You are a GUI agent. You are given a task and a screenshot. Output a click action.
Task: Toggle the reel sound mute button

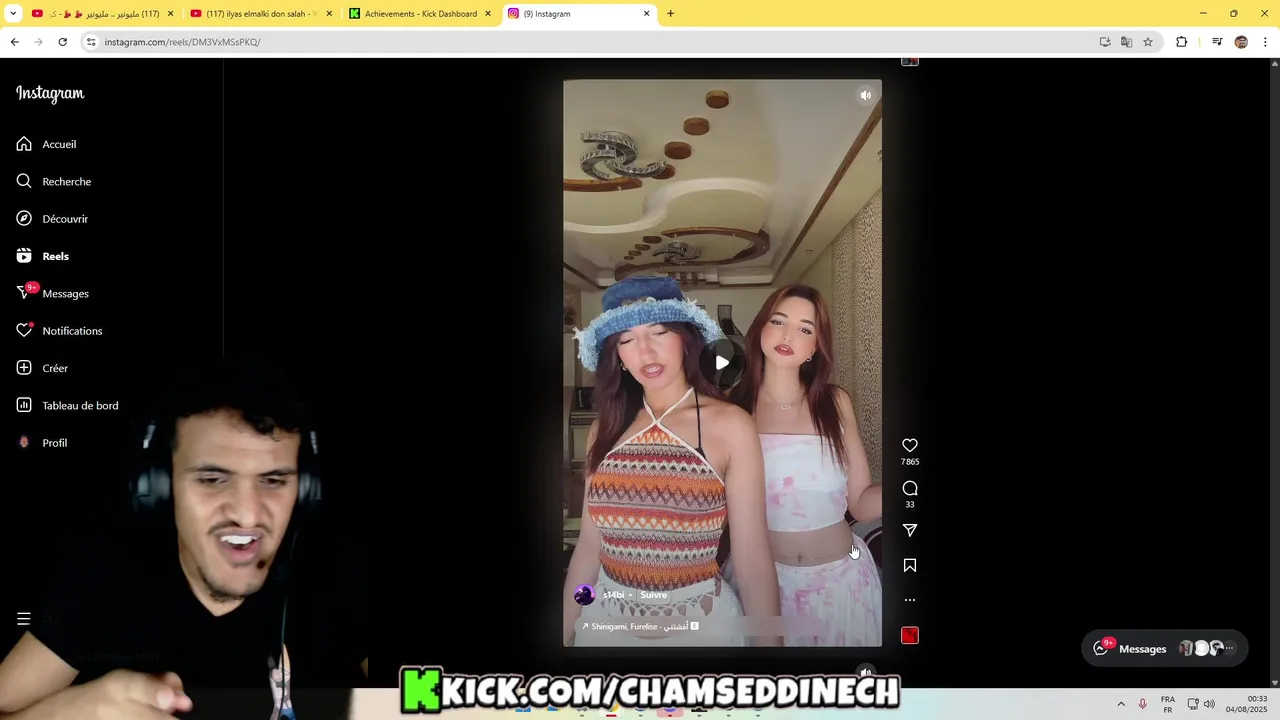[x=866, y=95]
